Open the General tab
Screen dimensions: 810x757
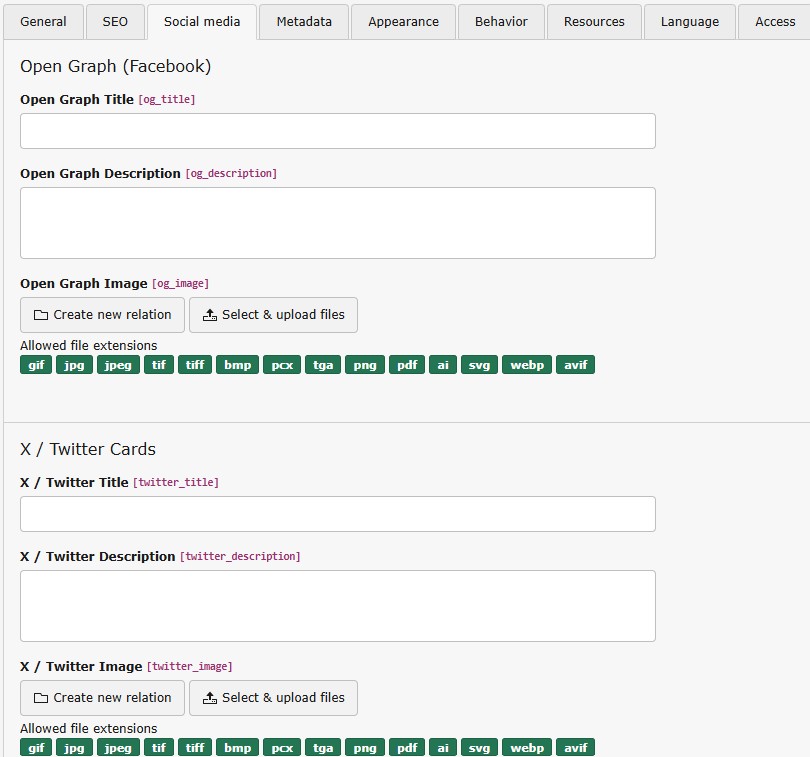[44, 21]
